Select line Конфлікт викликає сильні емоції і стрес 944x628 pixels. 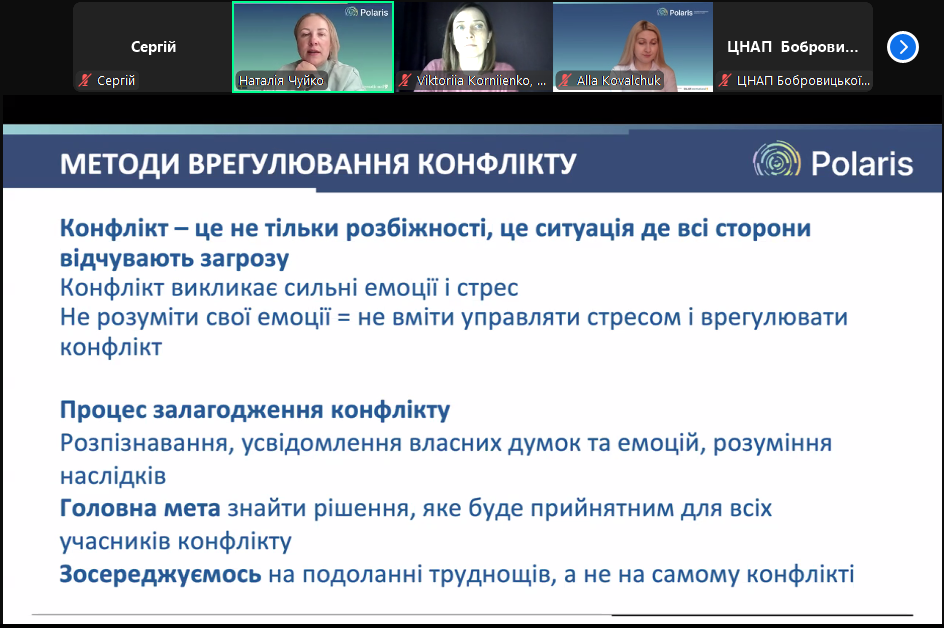pyautogui.click(x=289, y=288)
